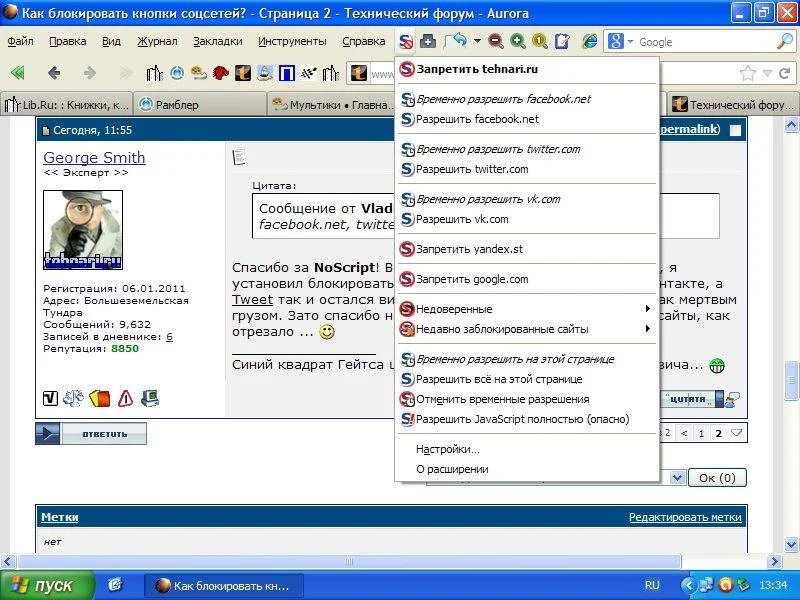Tick the post selection checkbox
This screenshot has width=800, height=600.
click(735, 130)
